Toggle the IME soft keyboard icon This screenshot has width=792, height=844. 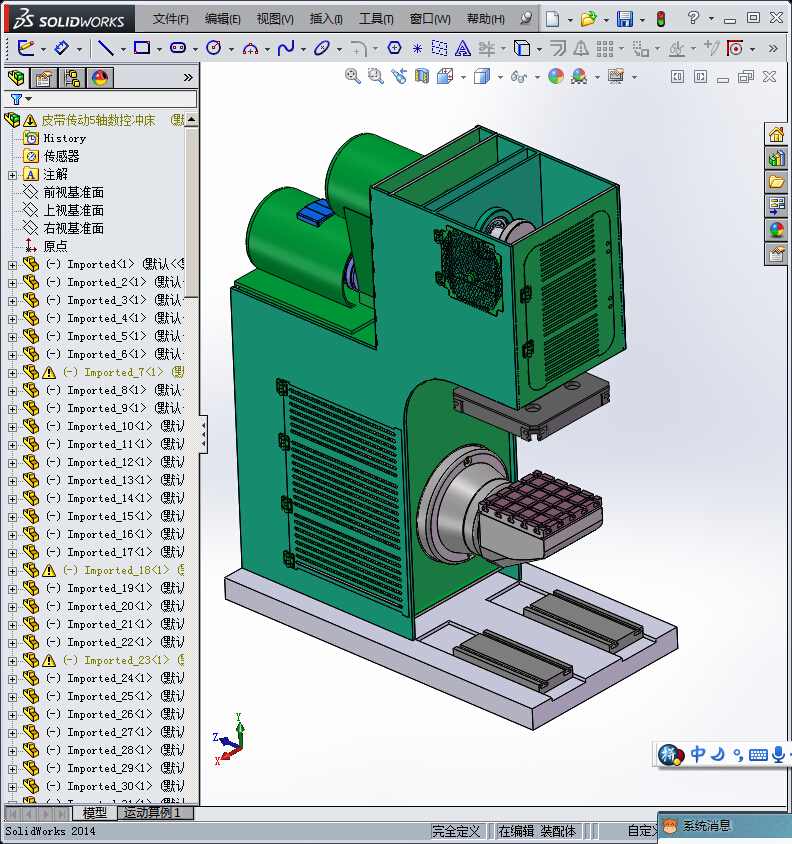point(757,755)
